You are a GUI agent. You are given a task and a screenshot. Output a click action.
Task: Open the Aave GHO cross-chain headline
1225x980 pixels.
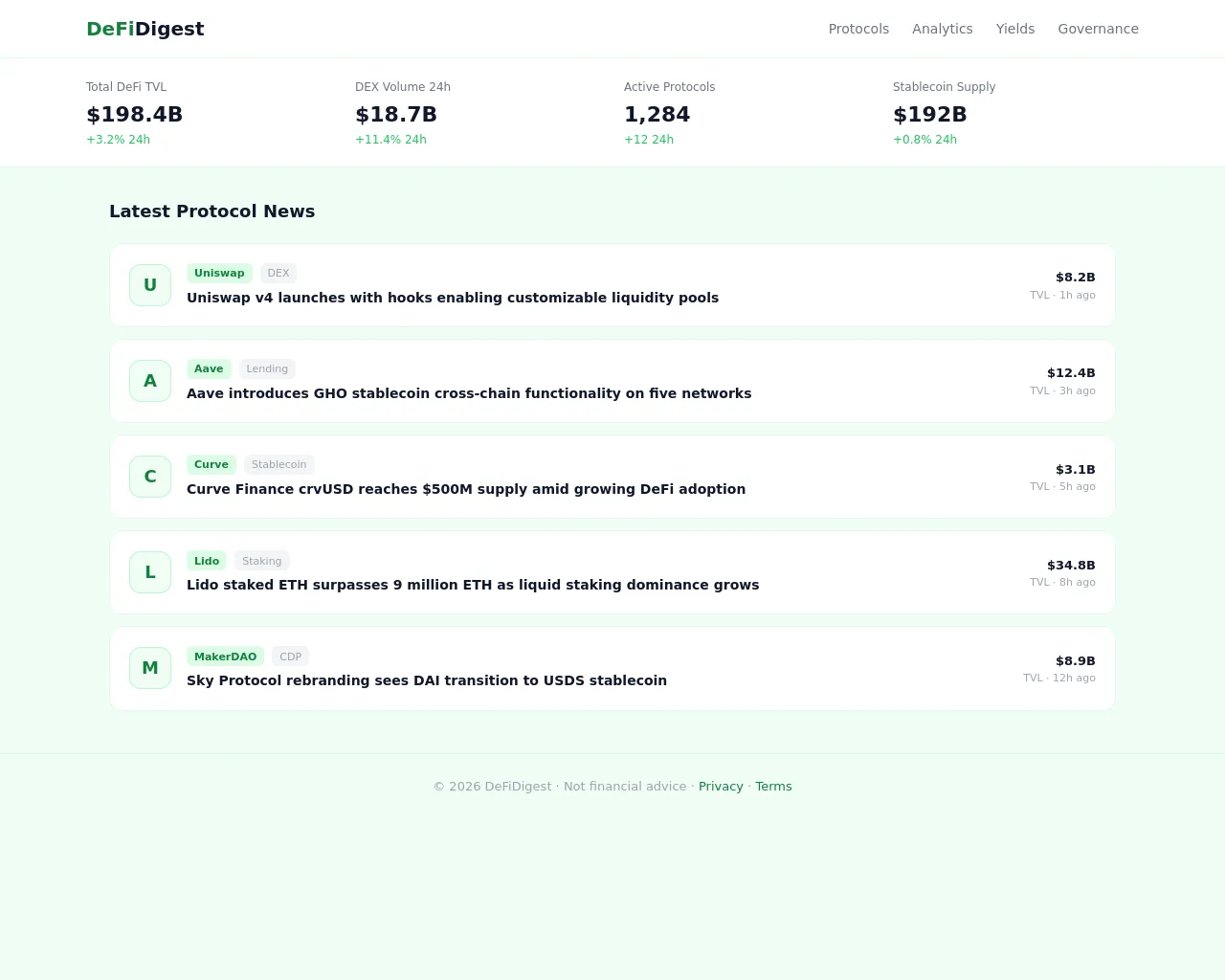tap(469, 393)
